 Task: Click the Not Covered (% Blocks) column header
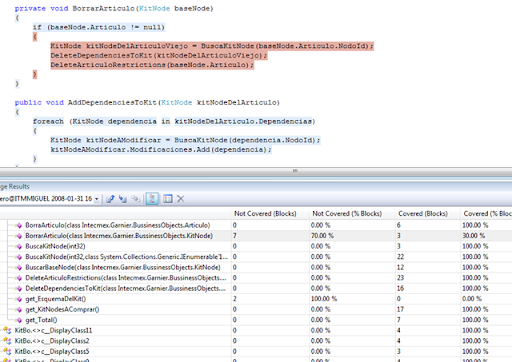click(347, 214)
